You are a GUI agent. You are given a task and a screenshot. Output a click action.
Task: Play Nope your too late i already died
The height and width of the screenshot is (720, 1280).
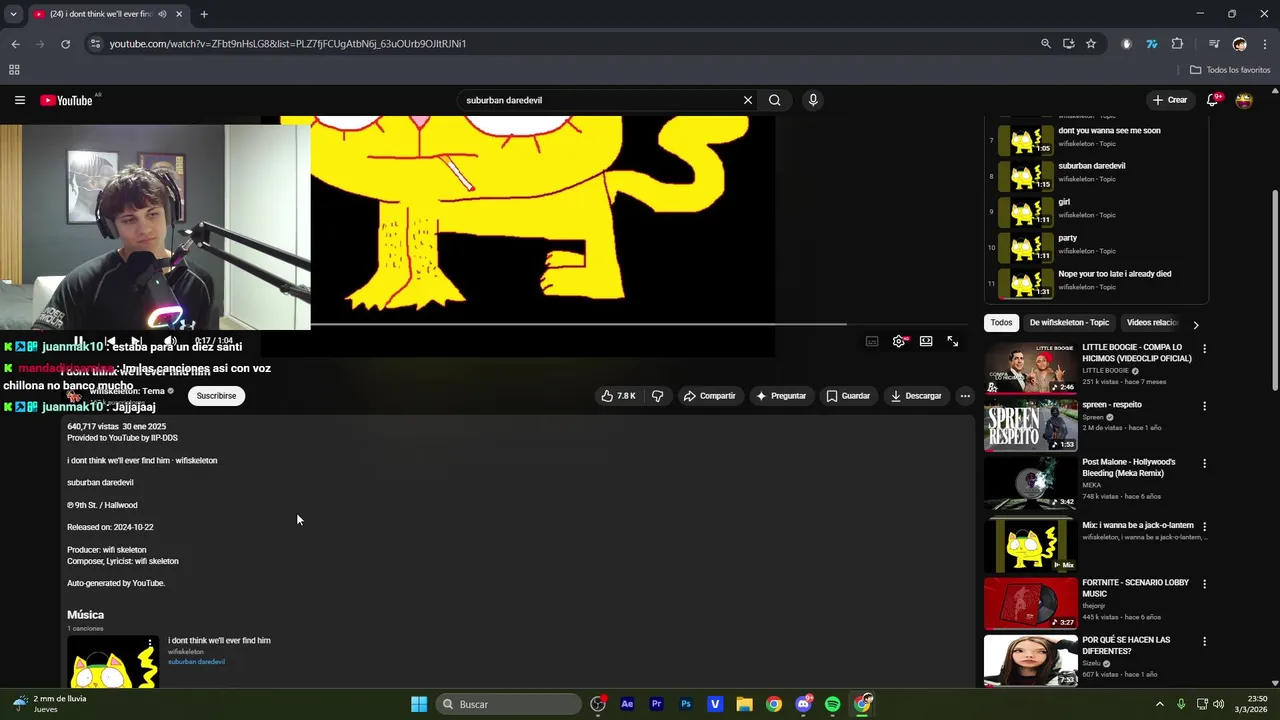click(x=1095, y=283)
